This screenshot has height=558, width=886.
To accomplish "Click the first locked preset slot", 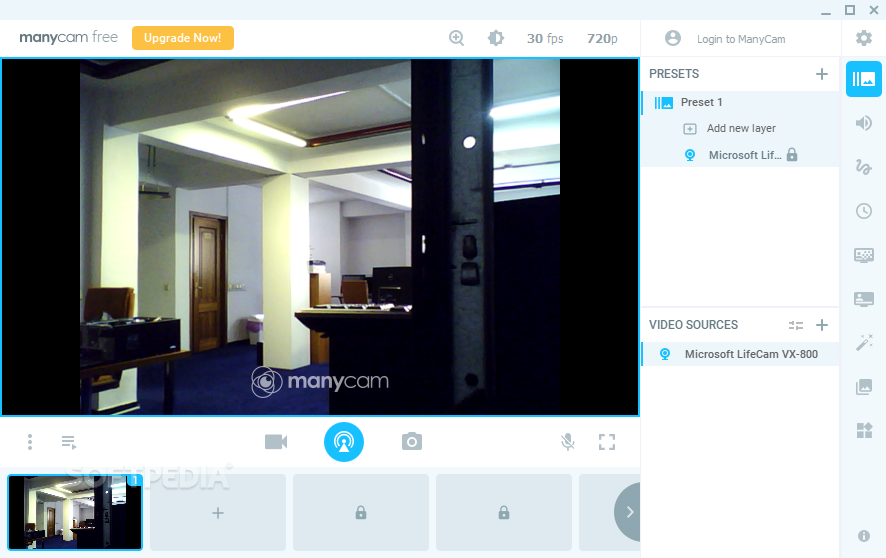I will tap(361, 513).
